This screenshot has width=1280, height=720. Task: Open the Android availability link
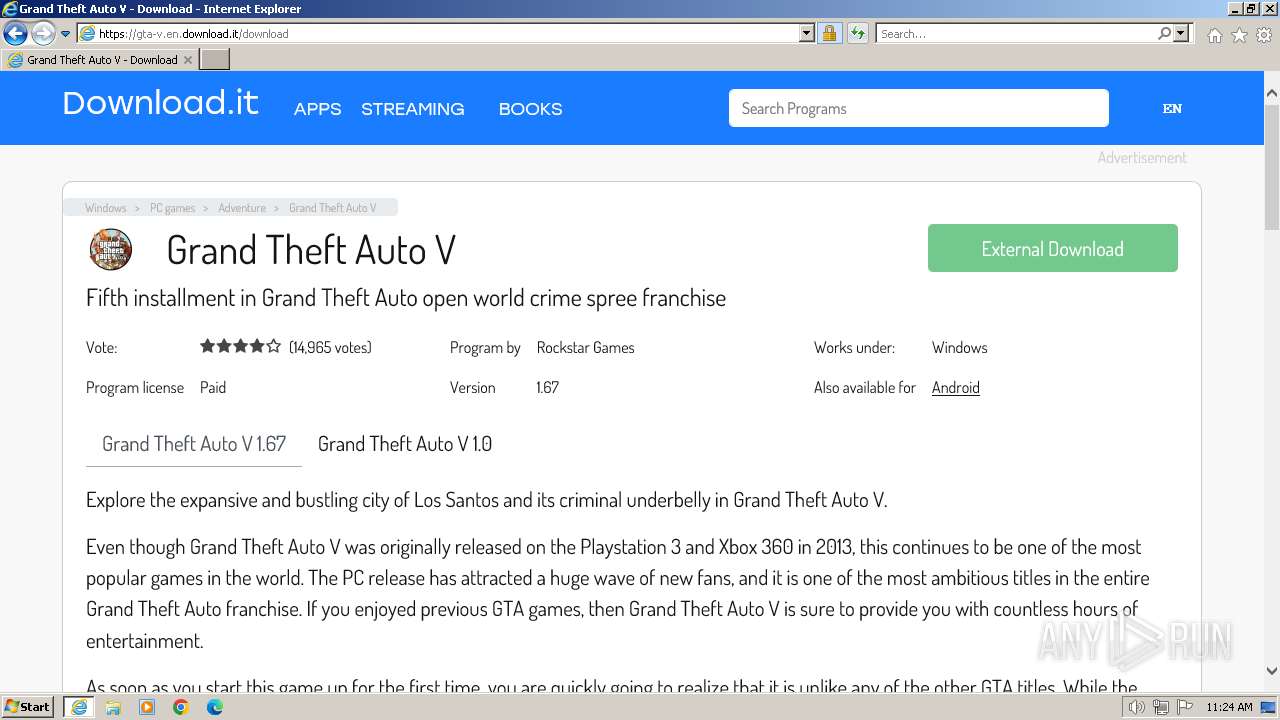click(x=955, y=387)
